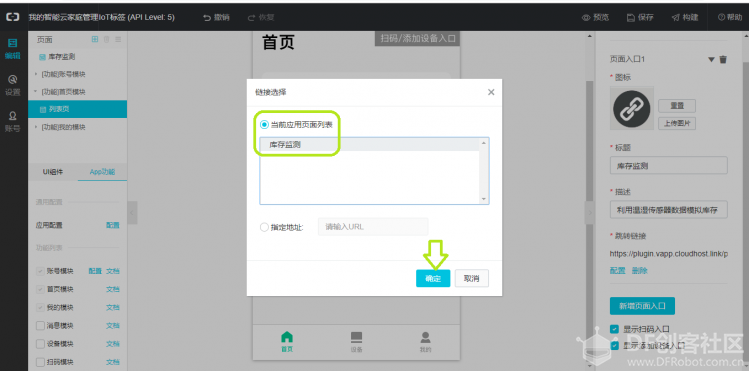Screen dimensions: 749x371
Task: Click the page list scroll-up arrow
Action: [x=483, y=143]
